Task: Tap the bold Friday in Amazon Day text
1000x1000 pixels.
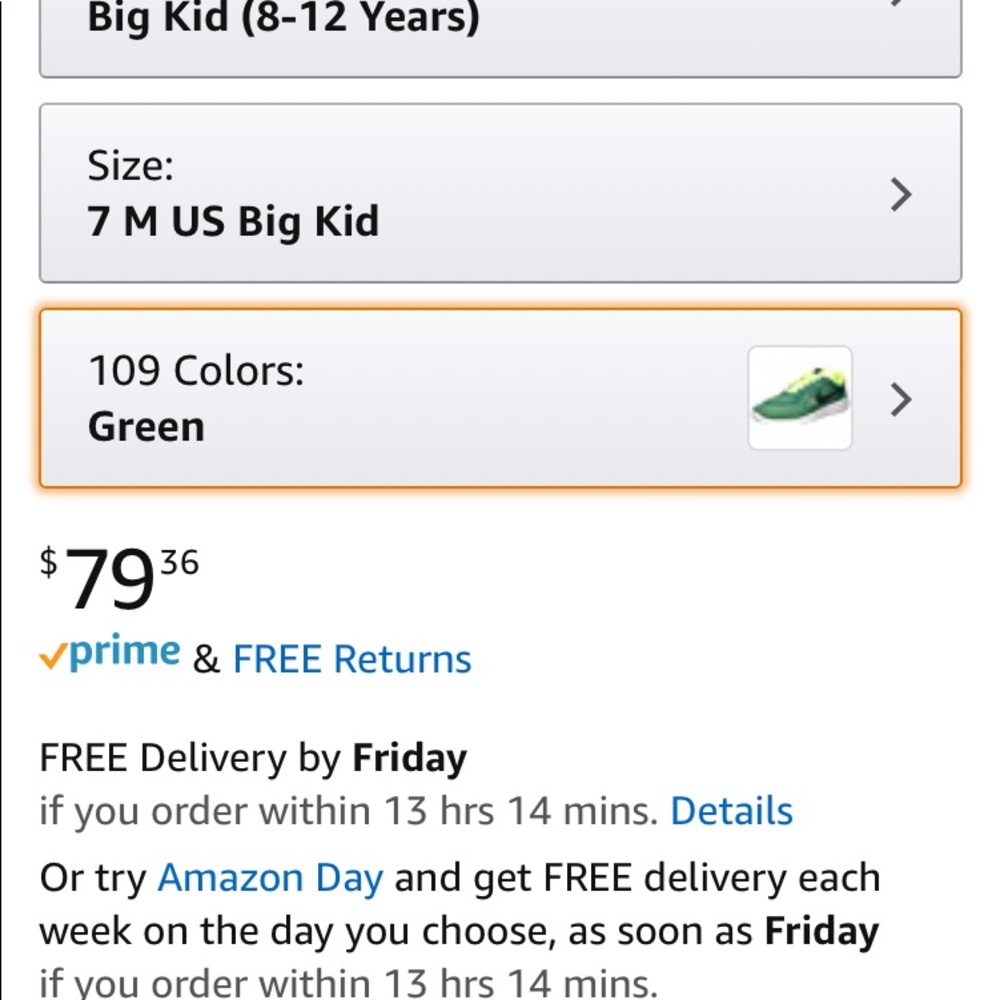Action: [822, 931]
